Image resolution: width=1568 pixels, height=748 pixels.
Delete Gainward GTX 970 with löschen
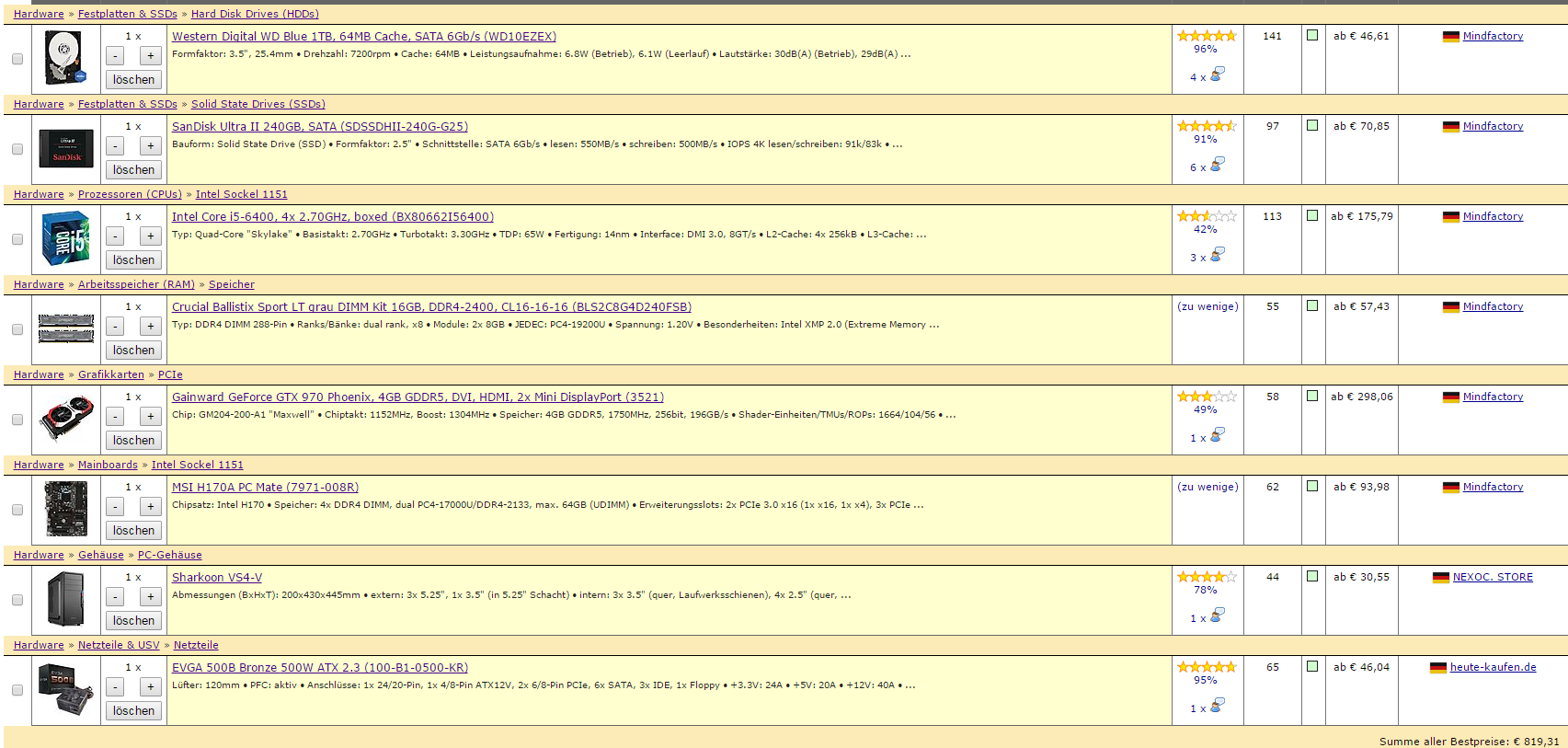(x=133, y=441)
